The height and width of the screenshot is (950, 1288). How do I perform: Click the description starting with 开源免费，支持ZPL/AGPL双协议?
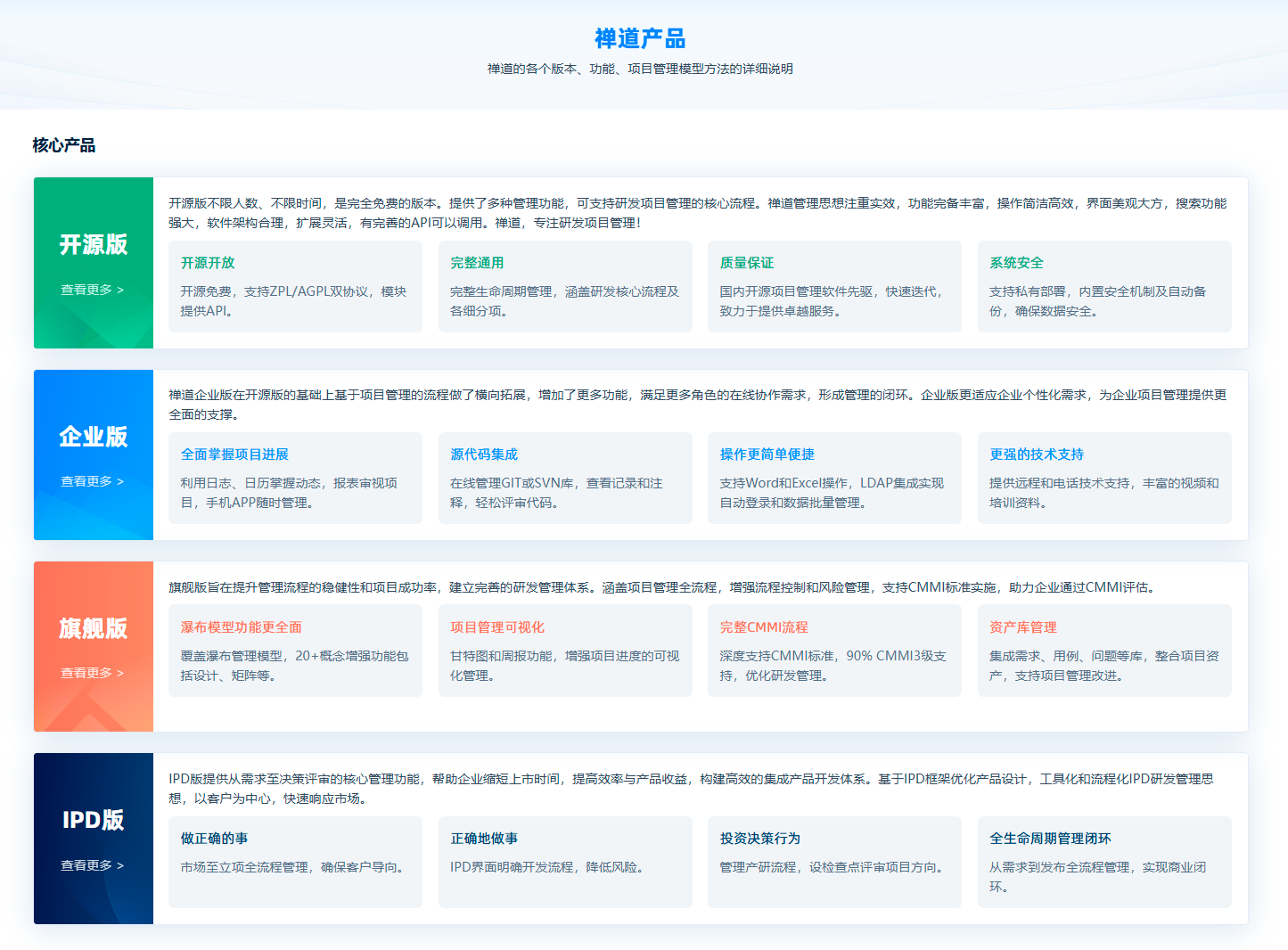tap(294, 301)
